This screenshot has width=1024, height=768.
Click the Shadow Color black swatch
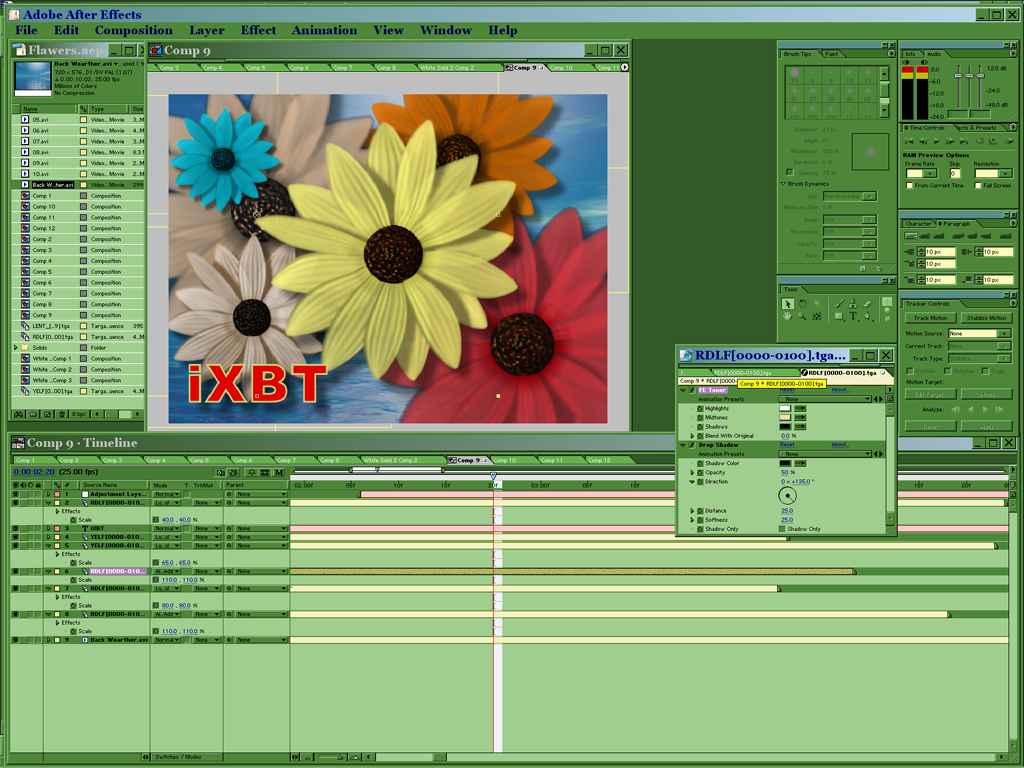[x=785, y=463]
